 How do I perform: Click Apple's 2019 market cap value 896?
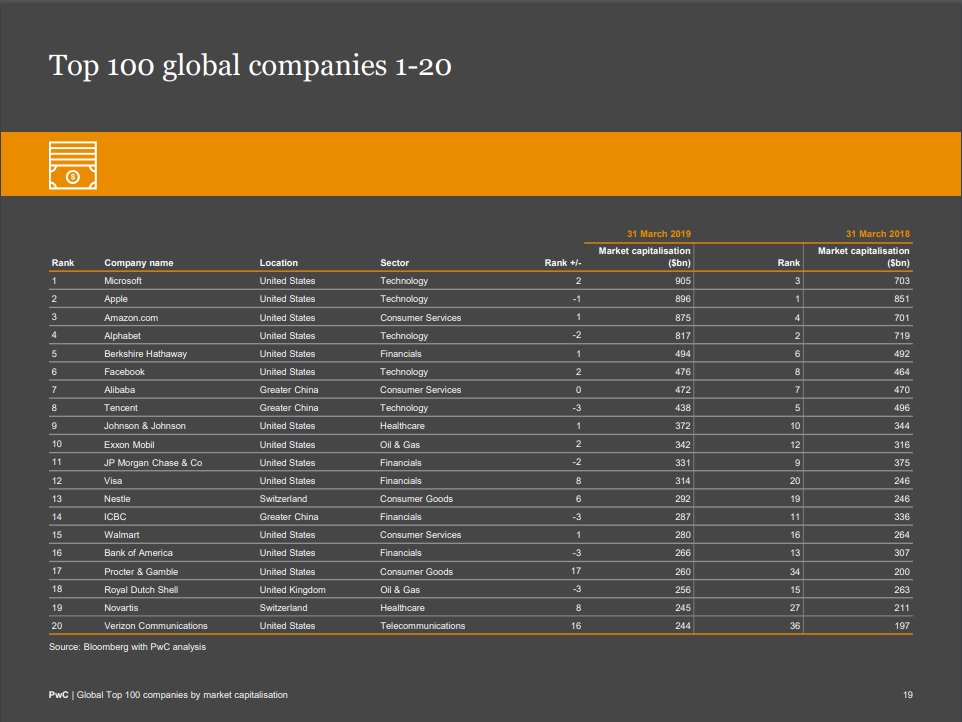[x=683, y=299]
